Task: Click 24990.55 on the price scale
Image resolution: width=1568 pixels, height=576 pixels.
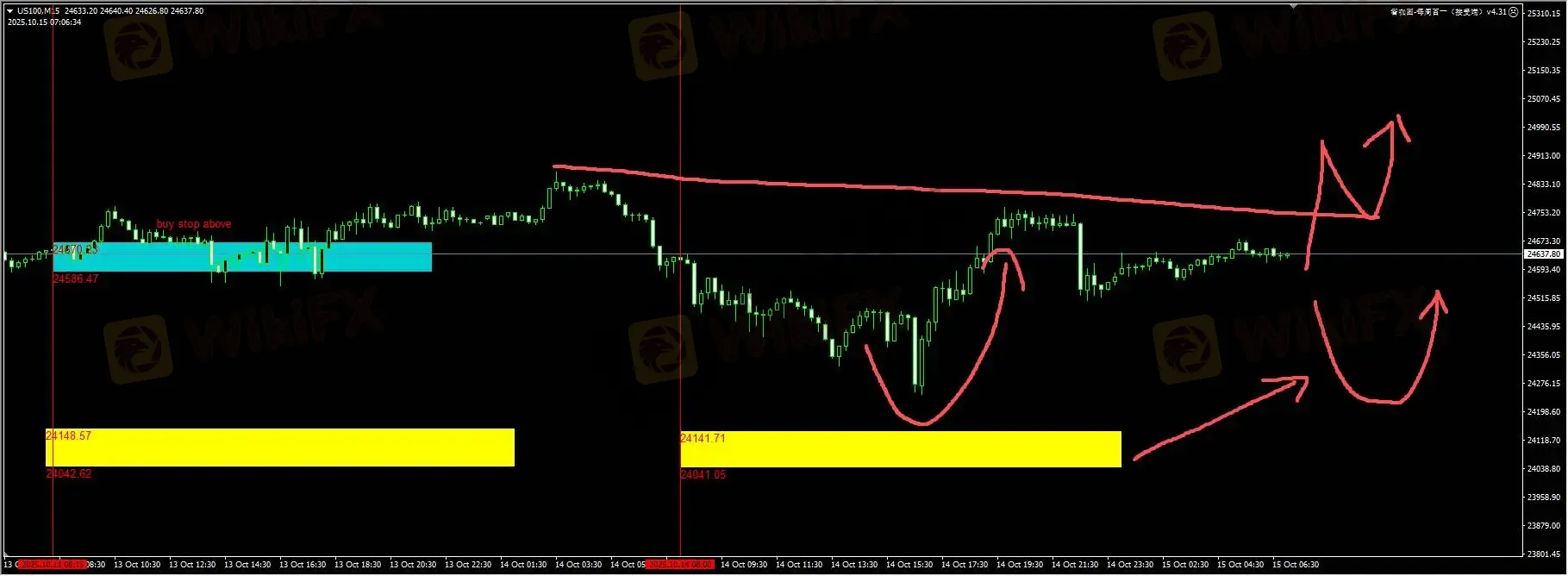Action: [1543, 128]
